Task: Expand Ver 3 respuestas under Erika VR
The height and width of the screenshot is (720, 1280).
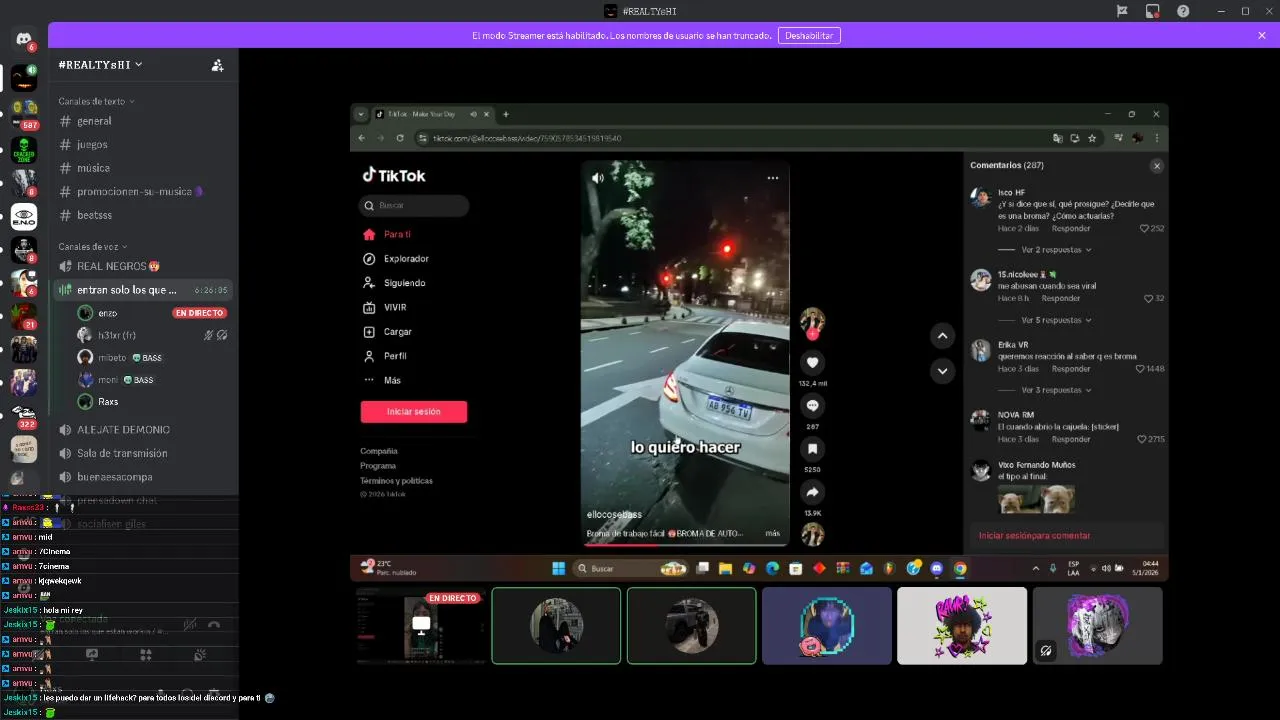Action: (x=1056, y=390)
